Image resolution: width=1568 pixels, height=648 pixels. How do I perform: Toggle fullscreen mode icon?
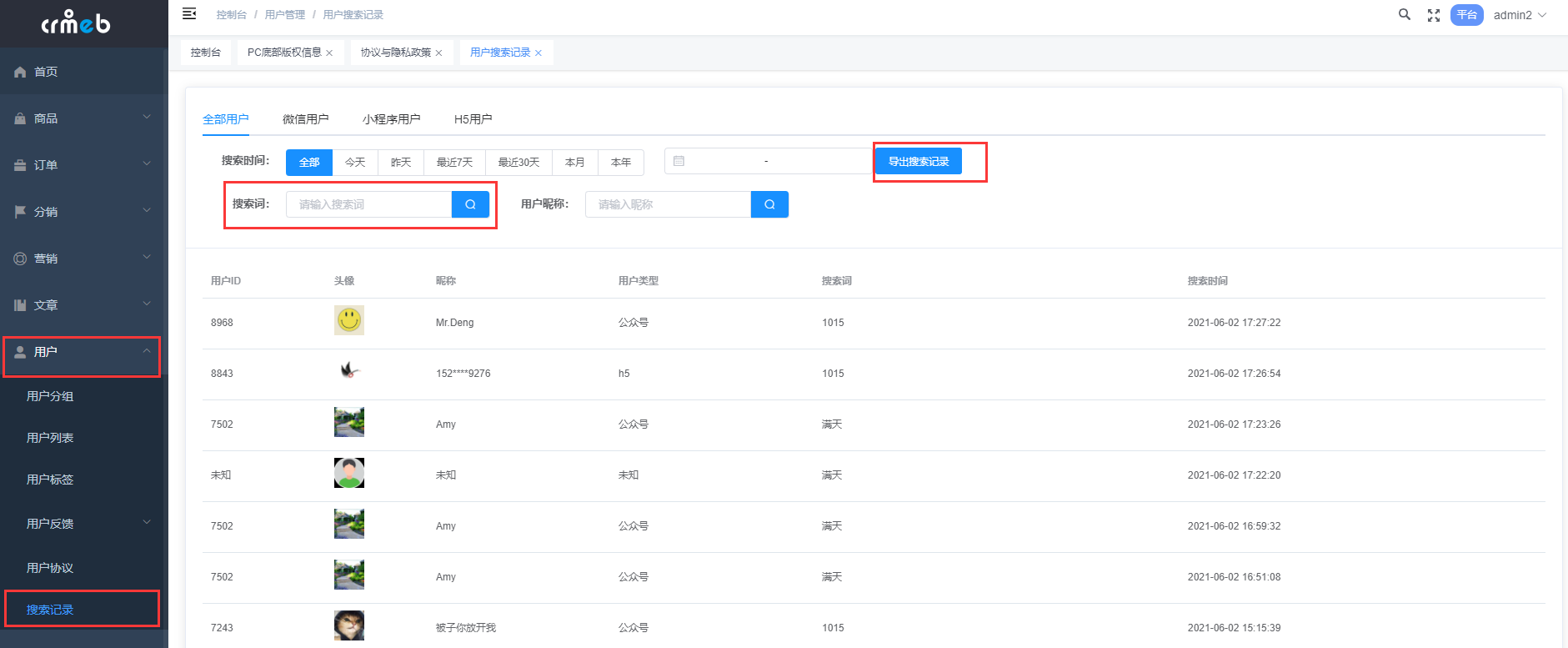(1434, 15)
